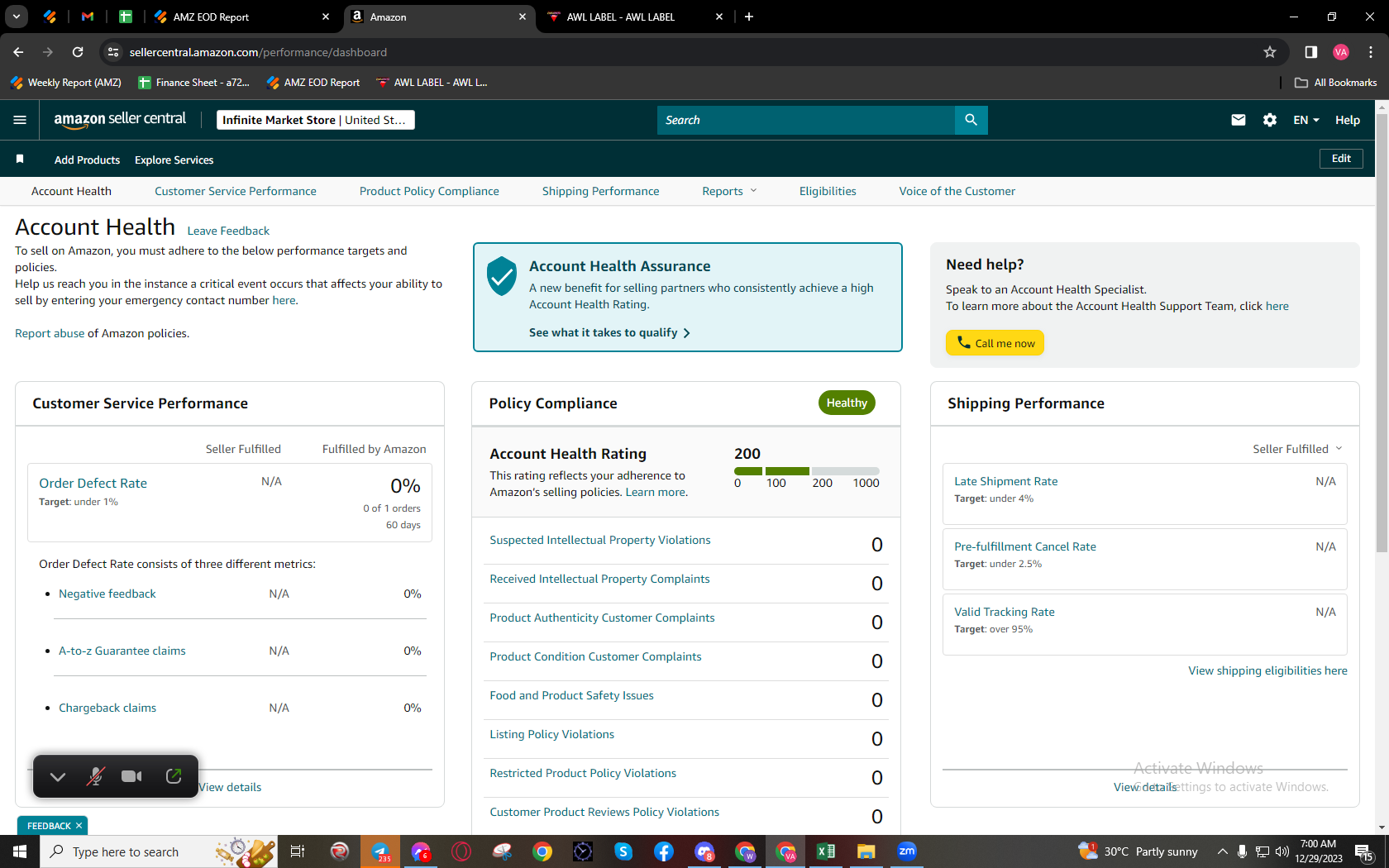Click the search magnifier button

pyautogui.click(x=971, y=120)
